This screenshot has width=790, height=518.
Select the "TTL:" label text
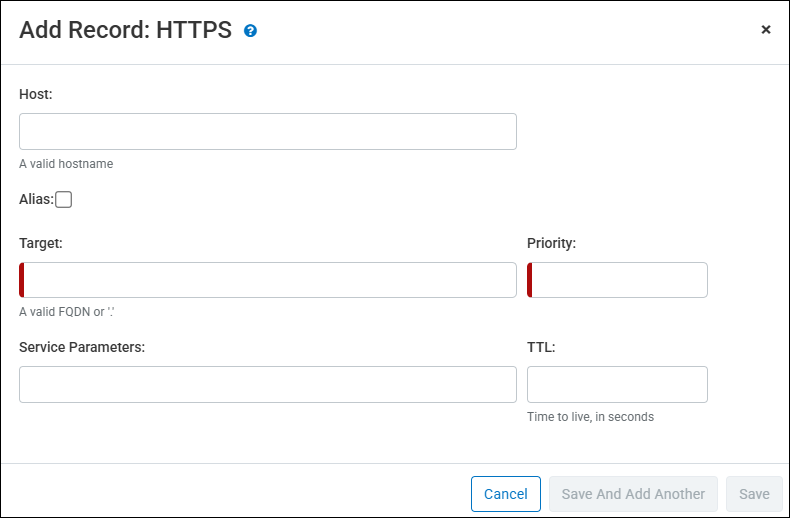click(541, 347)
